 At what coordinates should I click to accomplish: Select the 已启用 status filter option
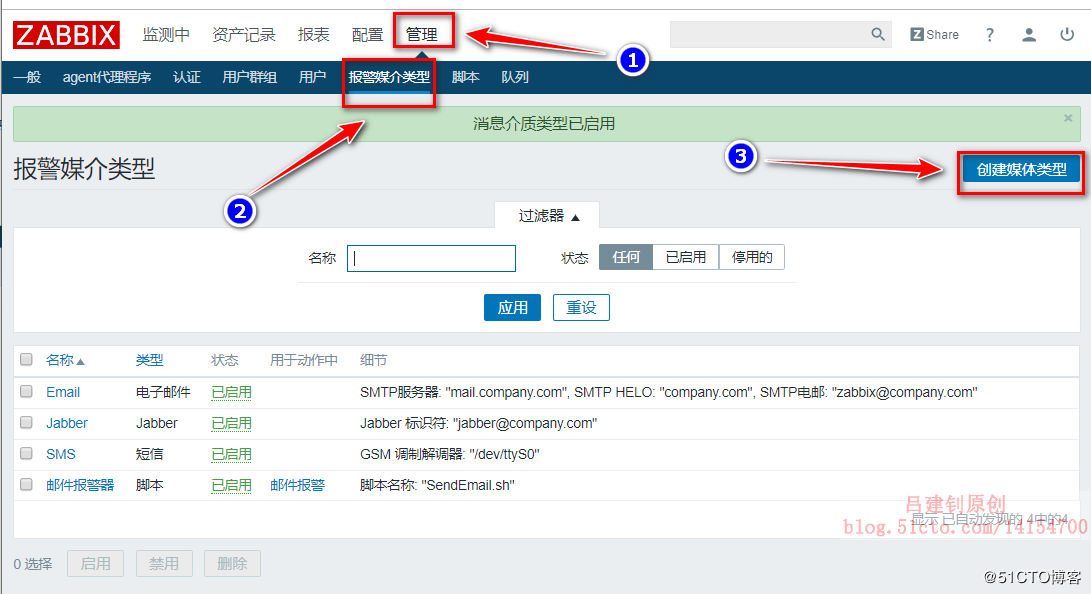tap(685, 257)
